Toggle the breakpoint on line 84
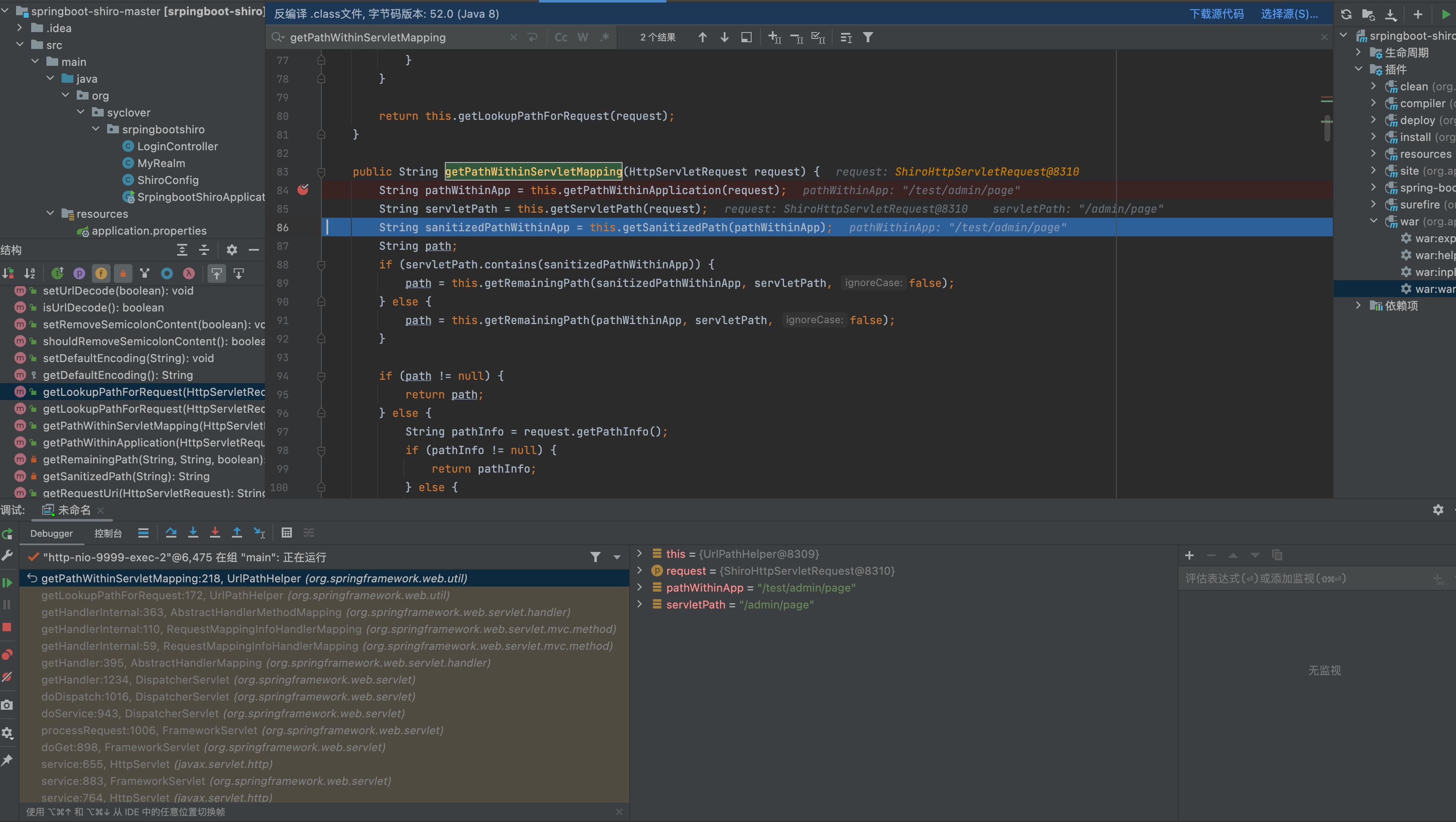The image size is (1456, 822). tap(304, 190)
